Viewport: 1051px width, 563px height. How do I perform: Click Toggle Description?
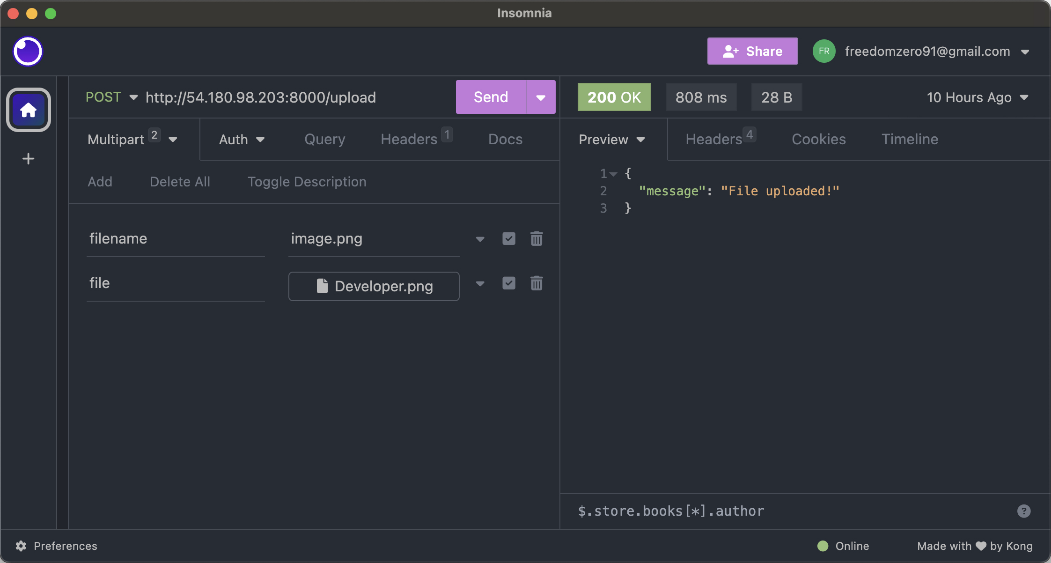(307, 182)
